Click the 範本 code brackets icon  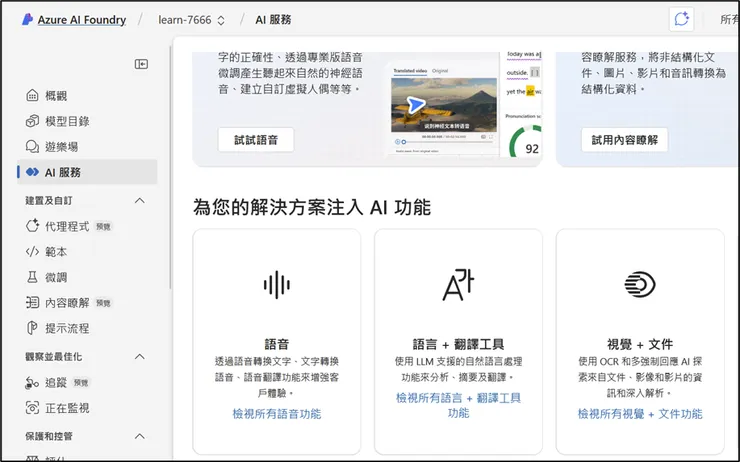pos(32,252)
